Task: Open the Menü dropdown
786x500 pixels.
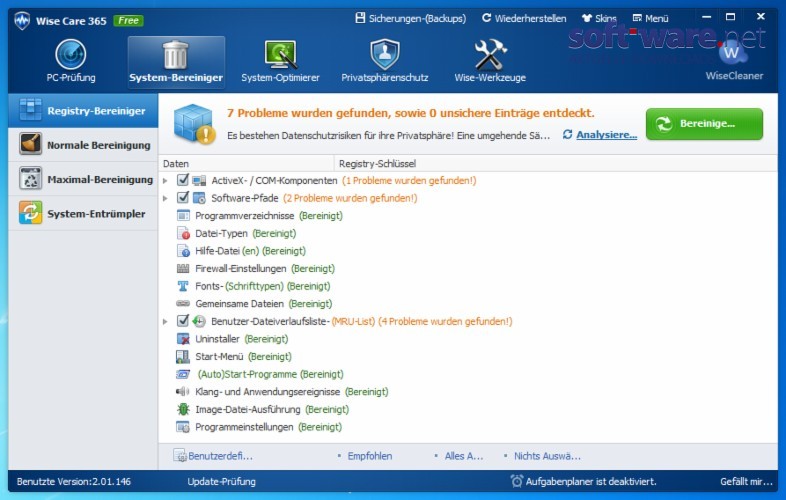Action: coord(650,19)
